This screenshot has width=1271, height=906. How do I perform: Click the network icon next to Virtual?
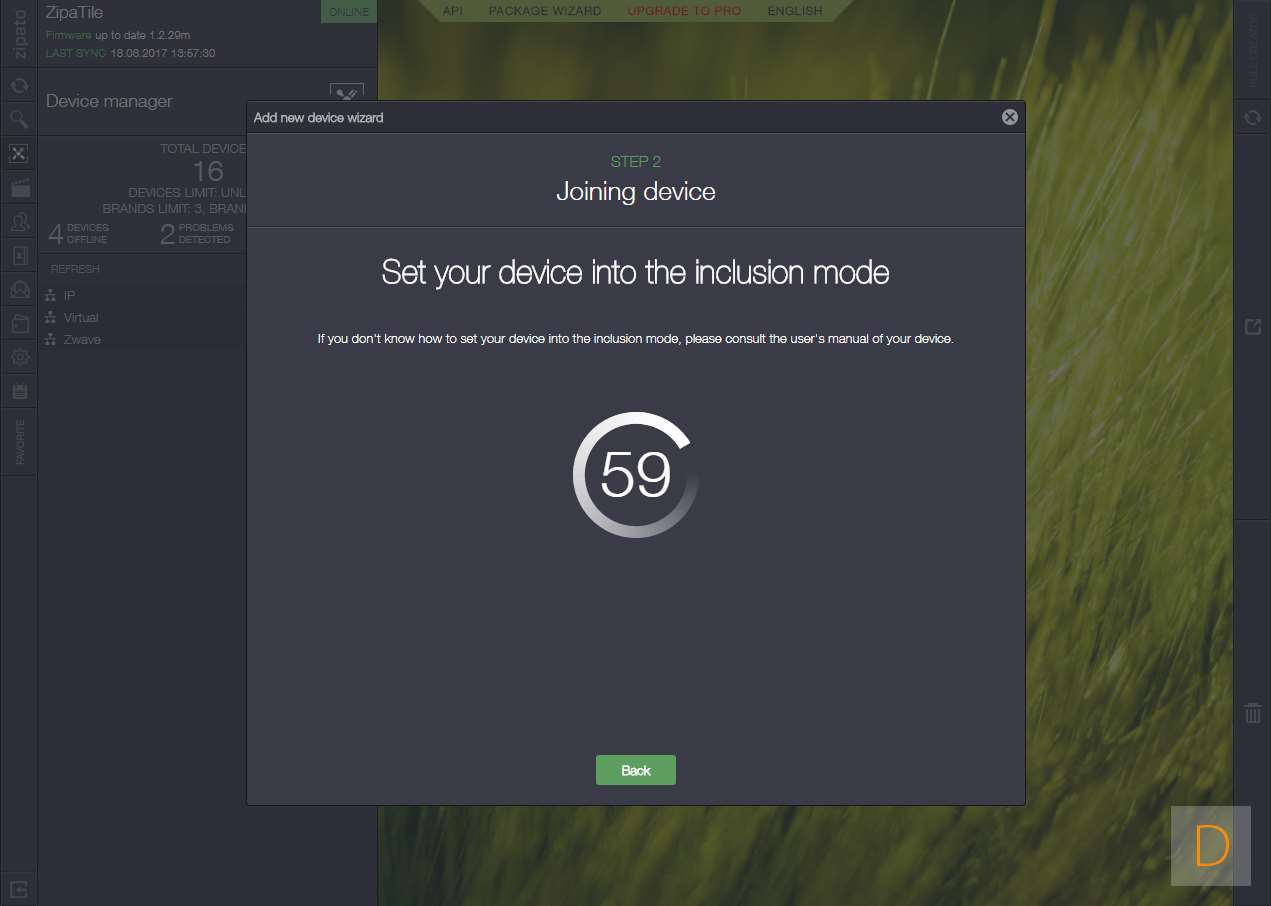pos(51,318)
